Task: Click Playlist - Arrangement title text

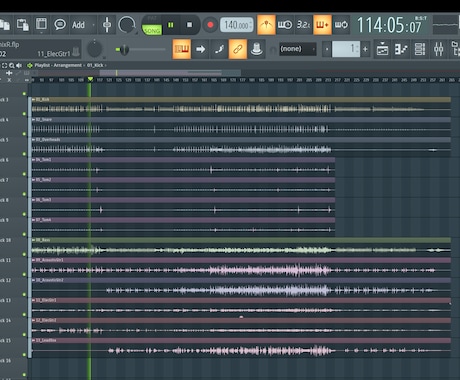Action: (58, 65)
